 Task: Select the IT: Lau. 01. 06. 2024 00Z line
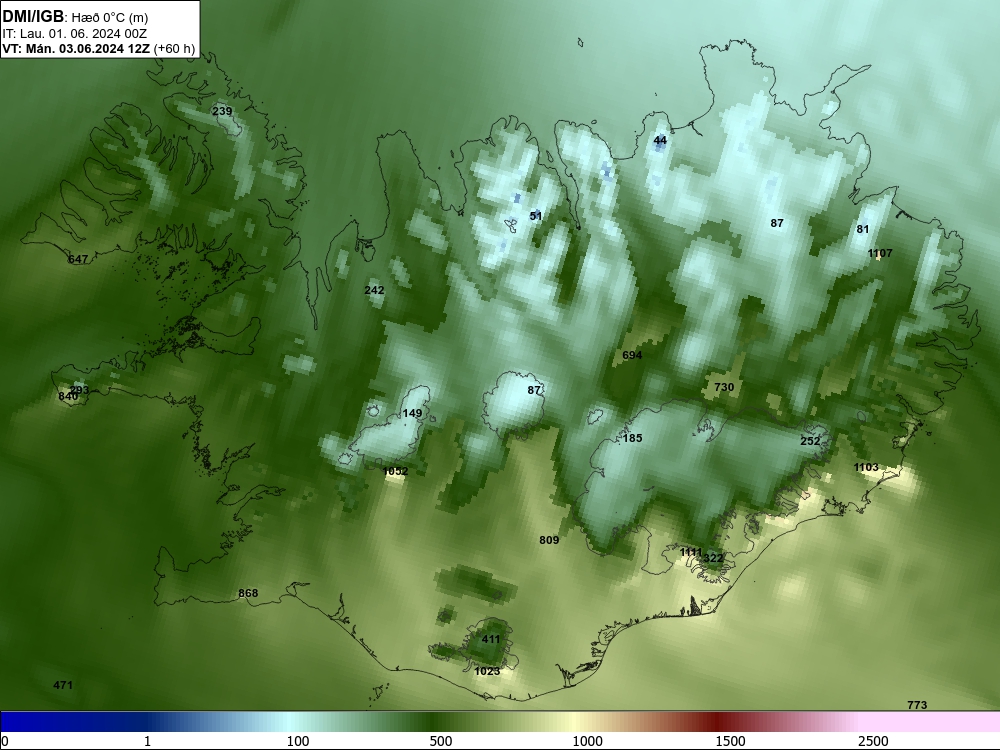75,34
